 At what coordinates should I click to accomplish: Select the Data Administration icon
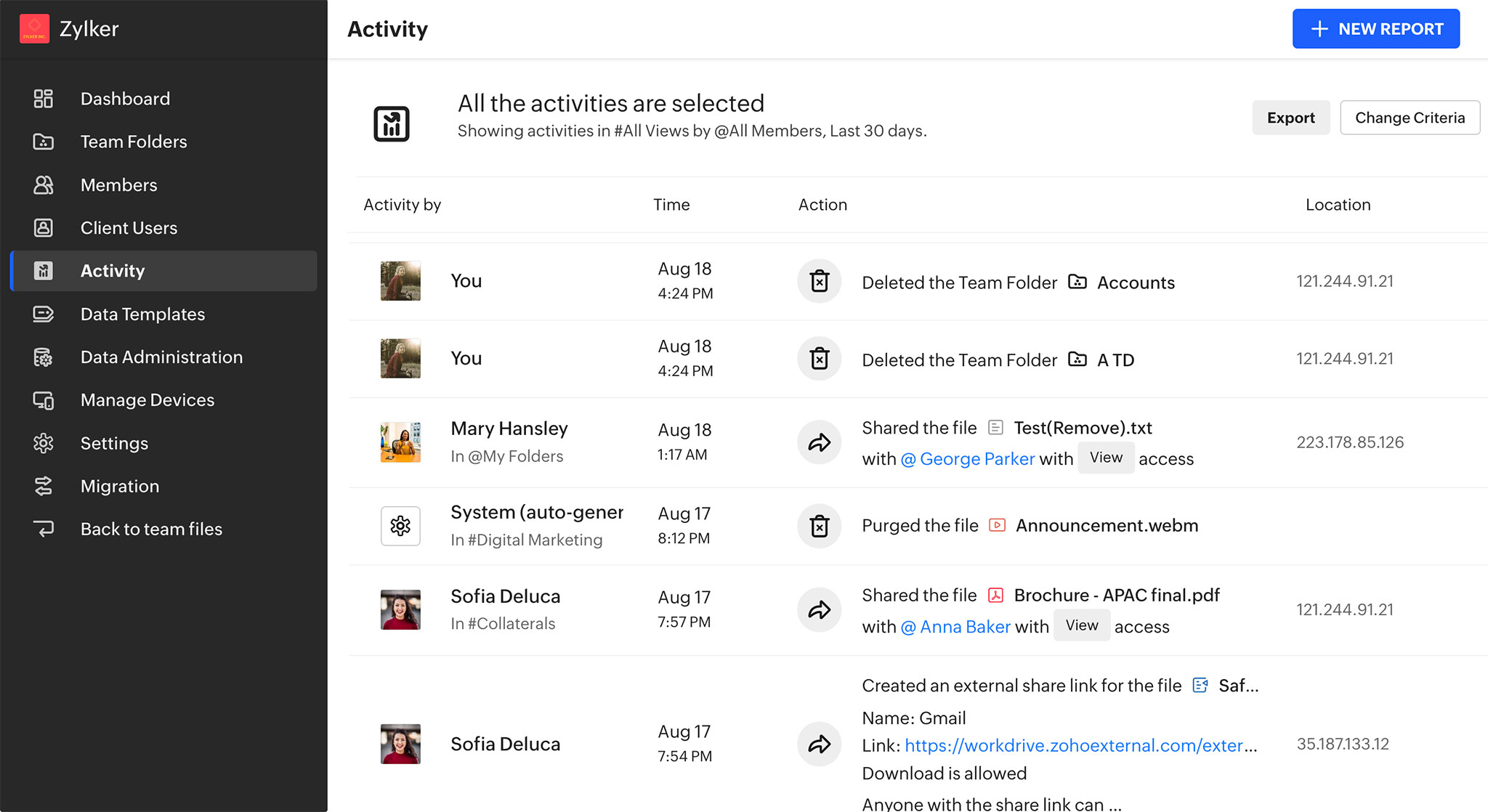point(44,357)
